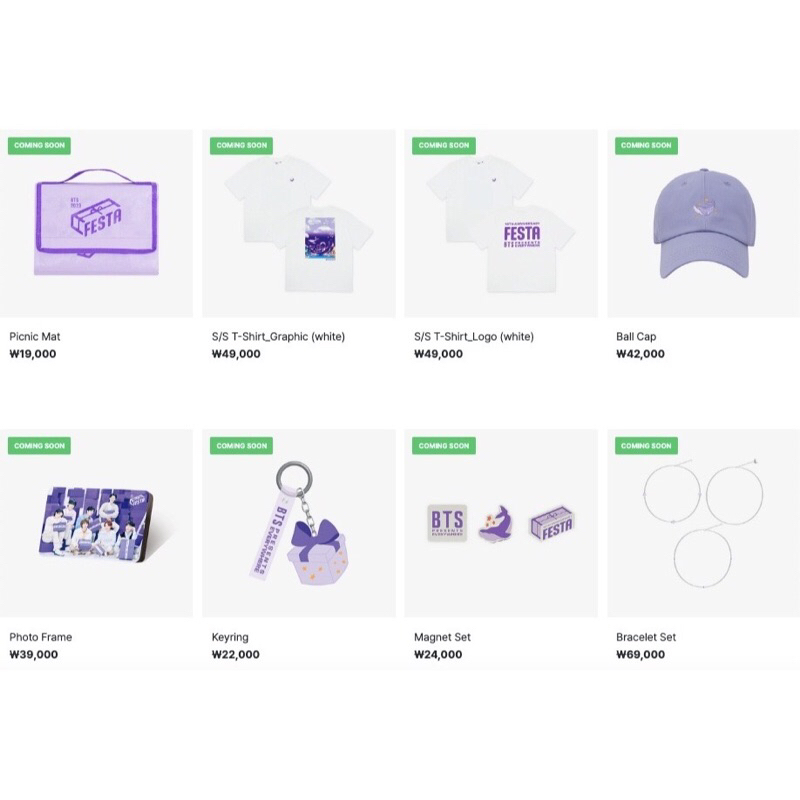Click the Picnic Mat title link

[x=35, y=337]
